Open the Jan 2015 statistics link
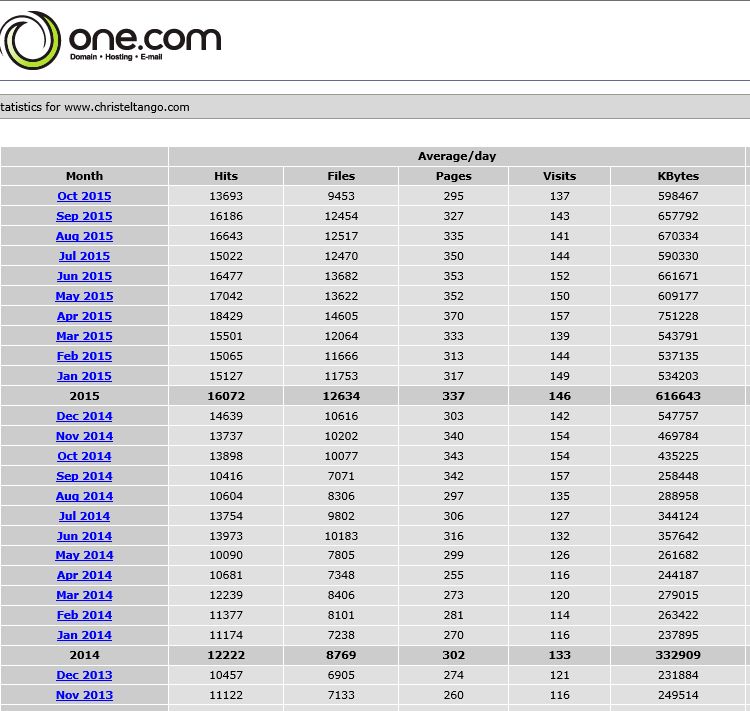Screen dimensions: 750x711 tap(84, 377)
